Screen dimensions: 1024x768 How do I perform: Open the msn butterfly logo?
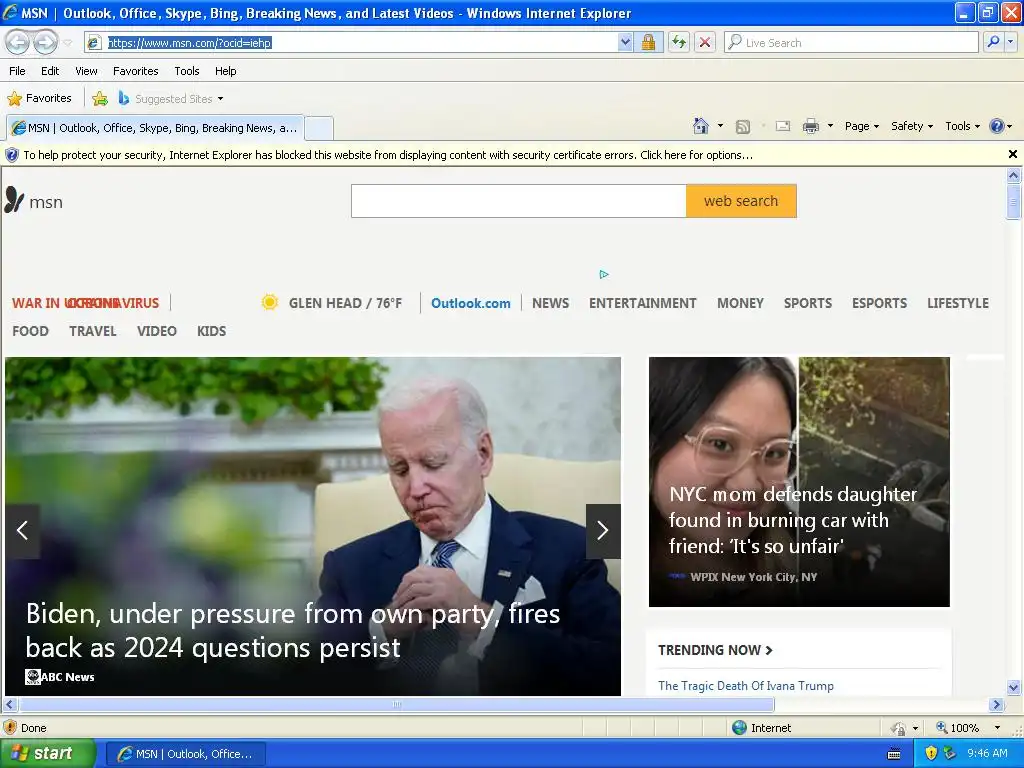34,201
